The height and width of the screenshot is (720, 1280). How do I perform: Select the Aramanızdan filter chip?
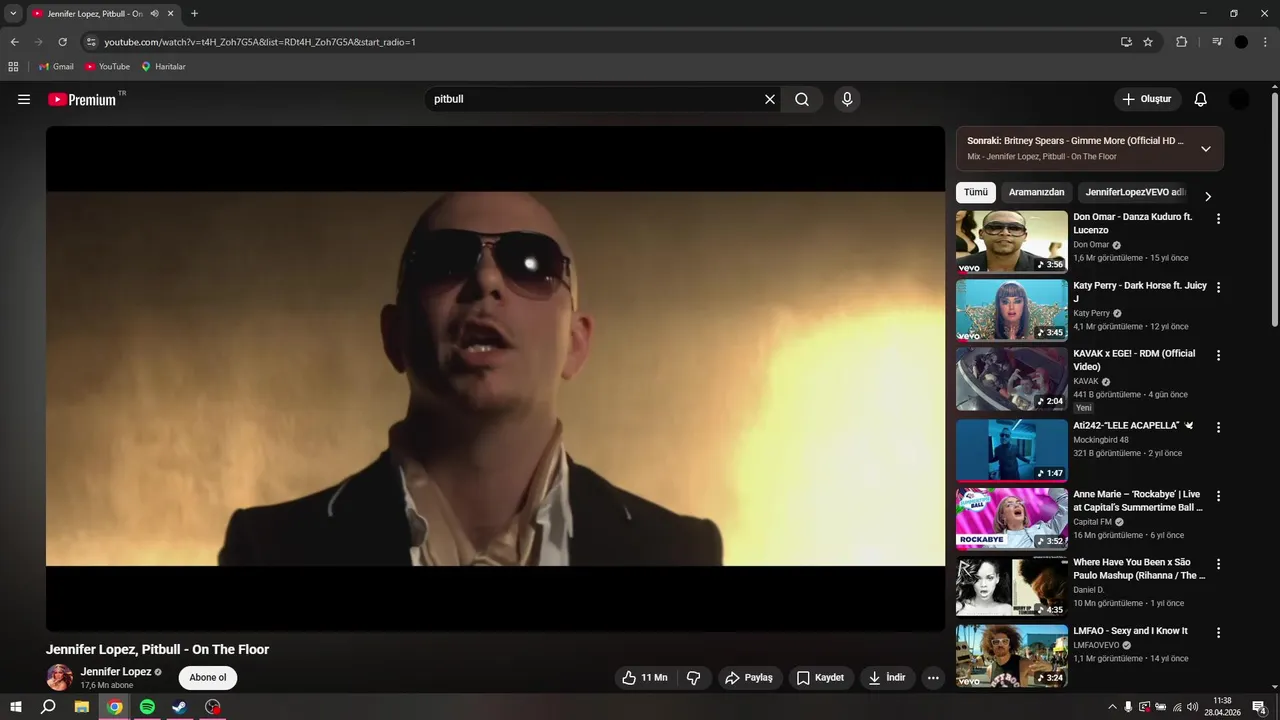tap(1036, 193)
